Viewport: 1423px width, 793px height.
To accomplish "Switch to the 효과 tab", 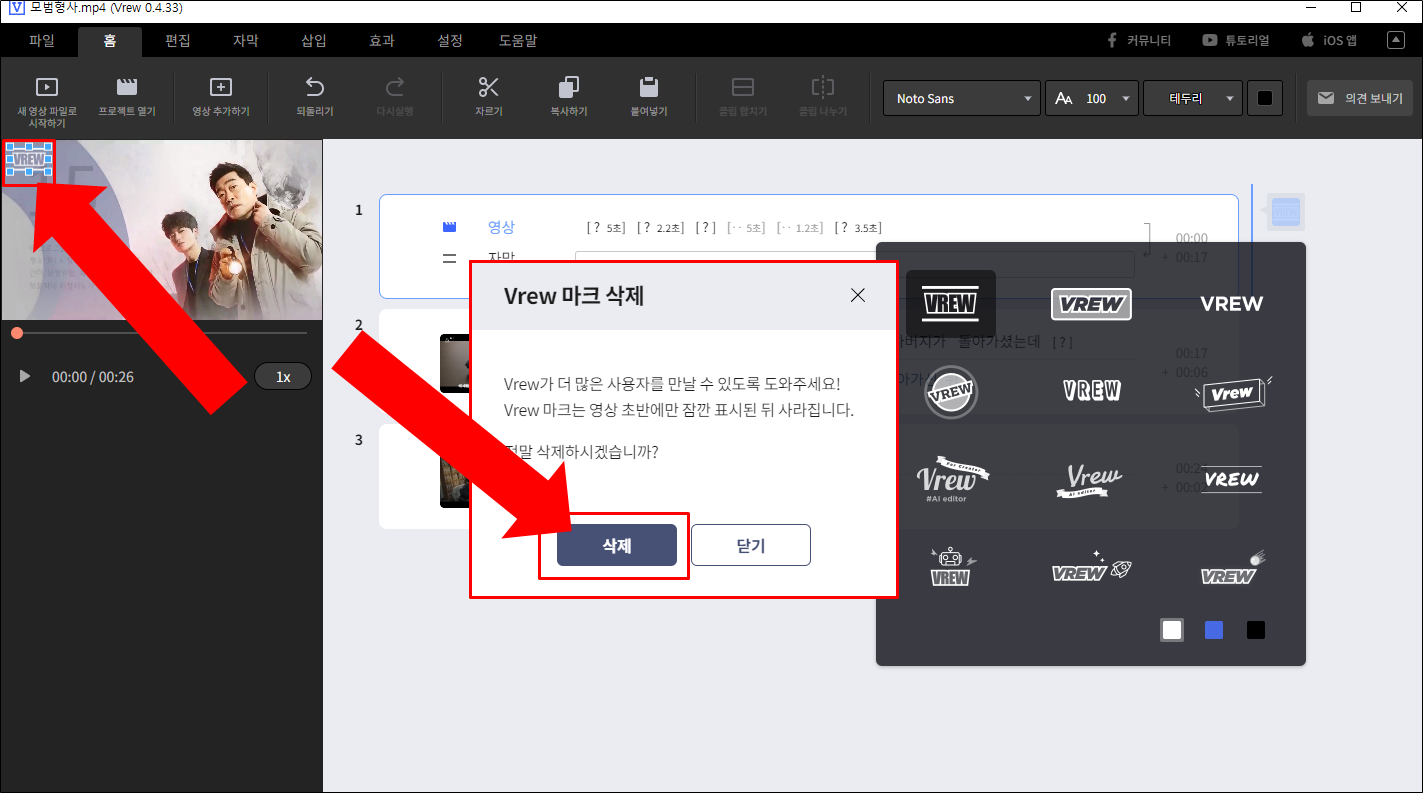I will pos(381,41).
